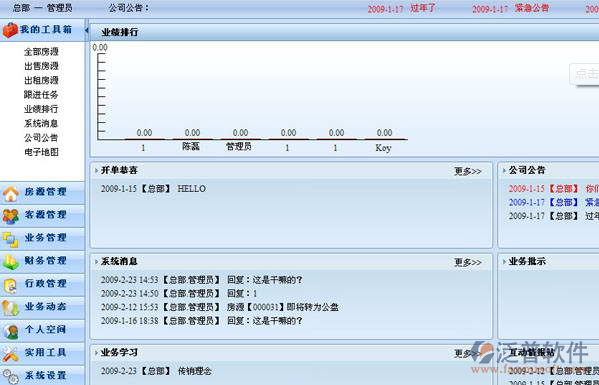Open 客源管理 people icon

click(11, 217)
